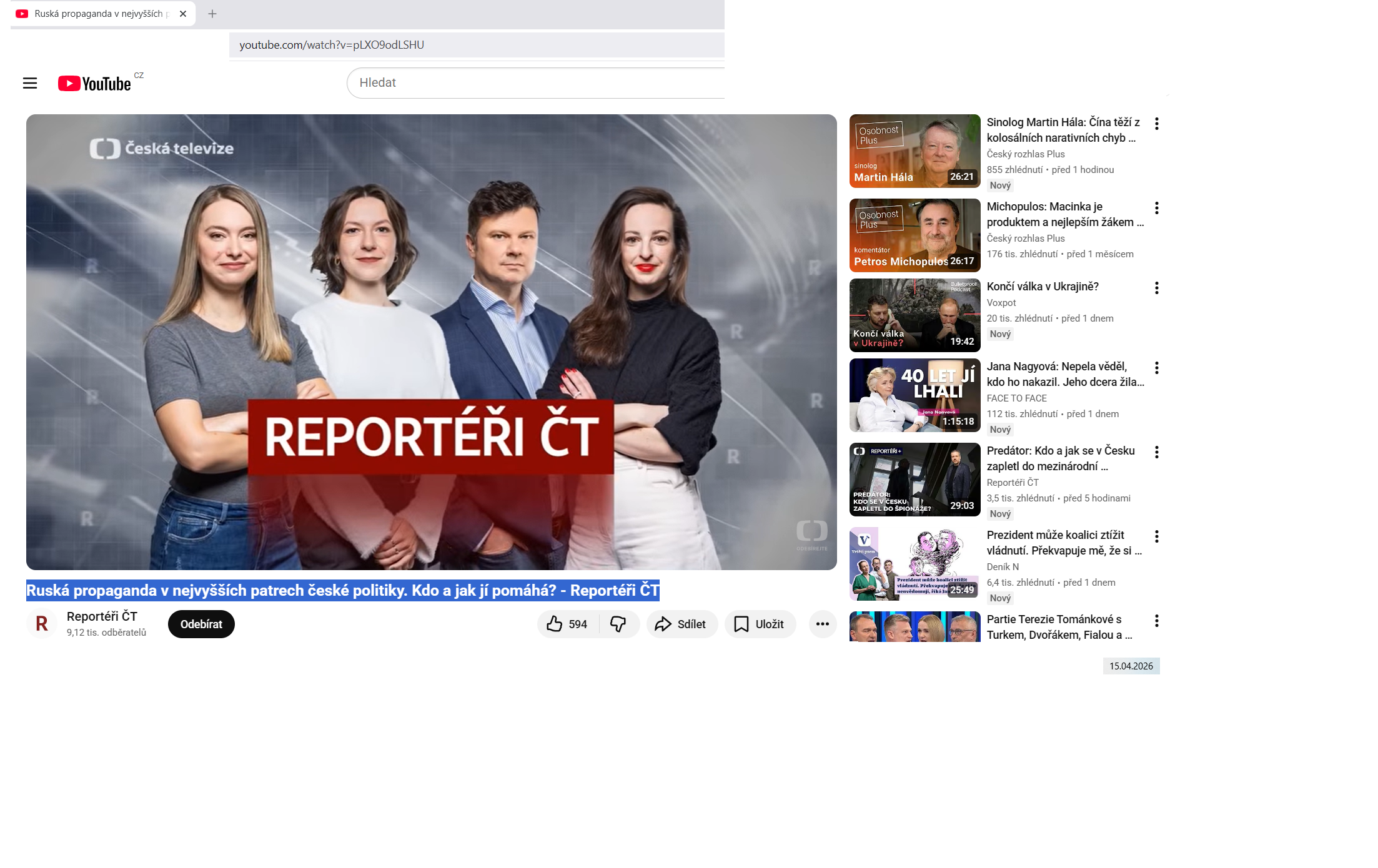
Task: Open options menu for Predátor video
Action: [x=1156, y=452]
